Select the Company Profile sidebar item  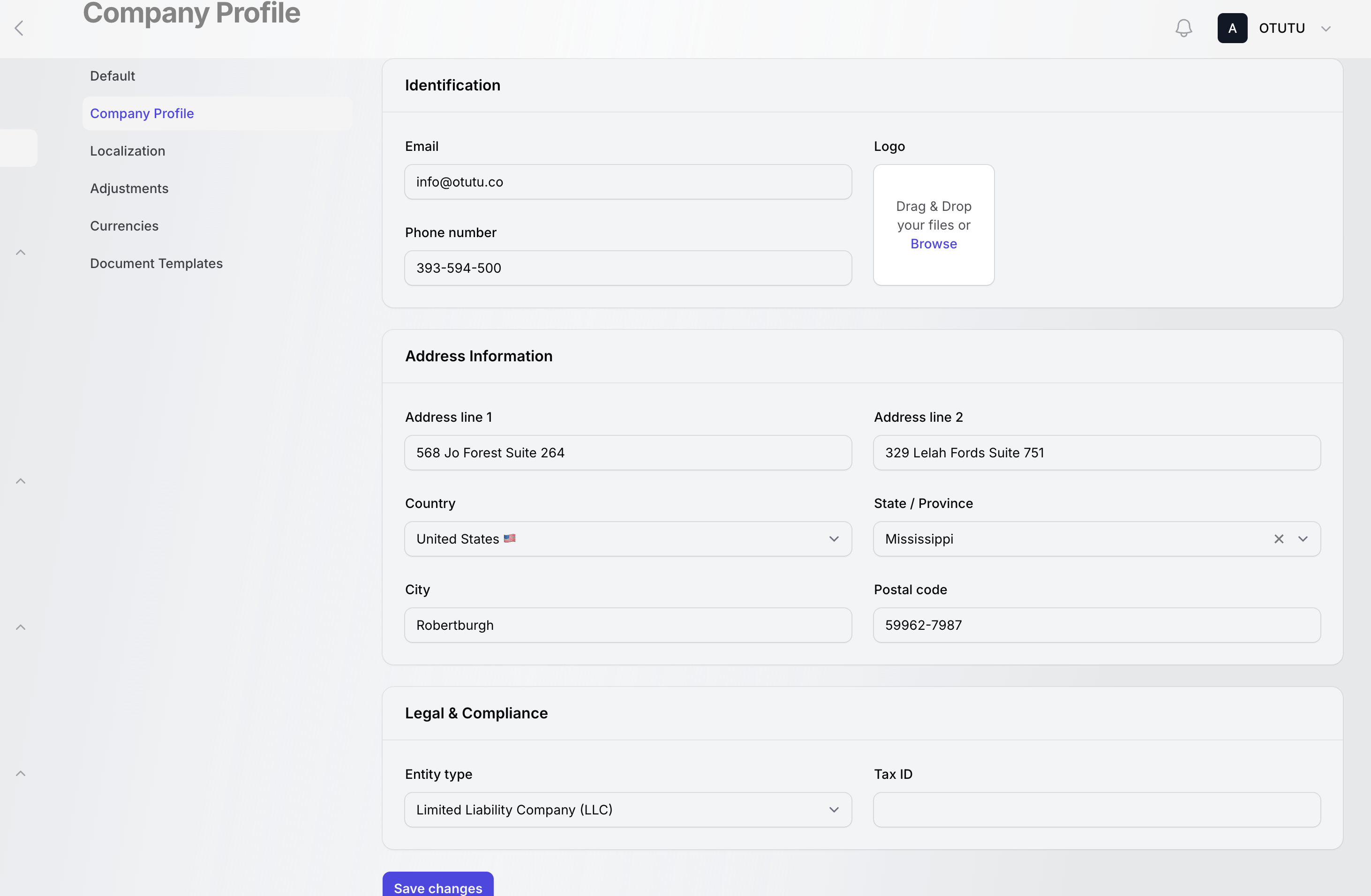click(142, 113)
